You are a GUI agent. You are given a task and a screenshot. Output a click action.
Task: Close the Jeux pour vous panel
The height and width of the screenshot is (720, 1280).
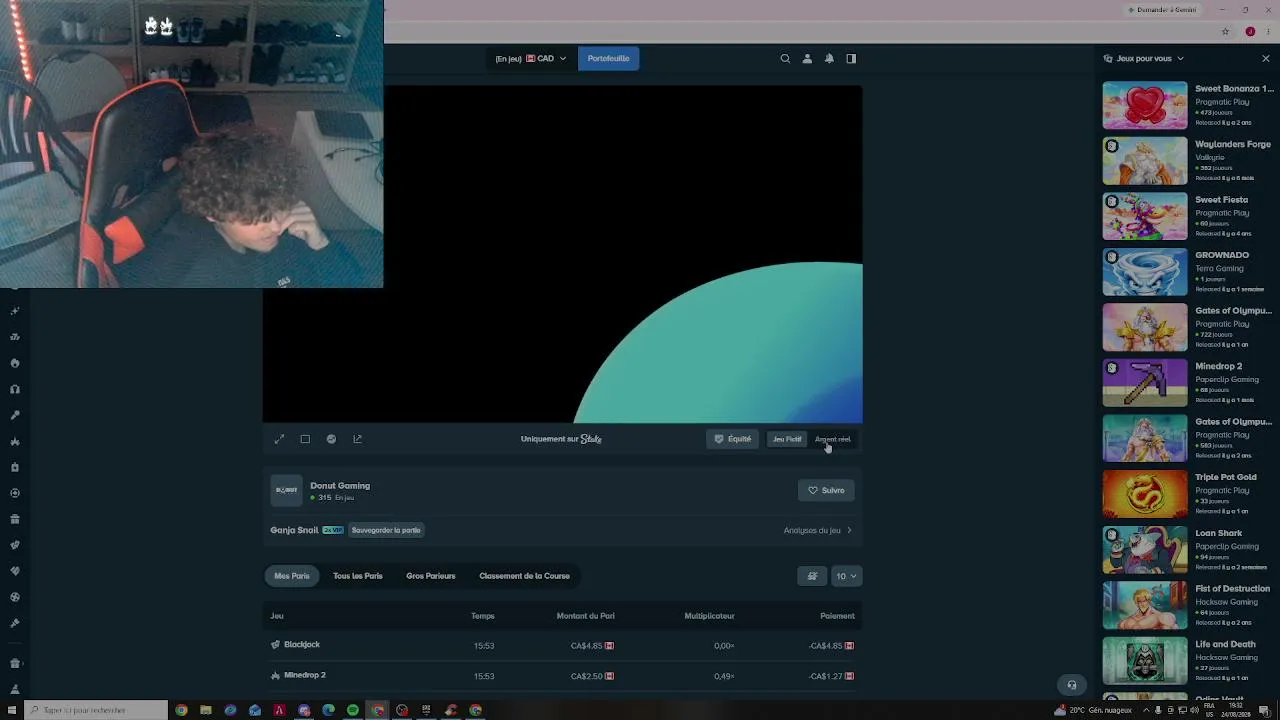click(1265, 59)
